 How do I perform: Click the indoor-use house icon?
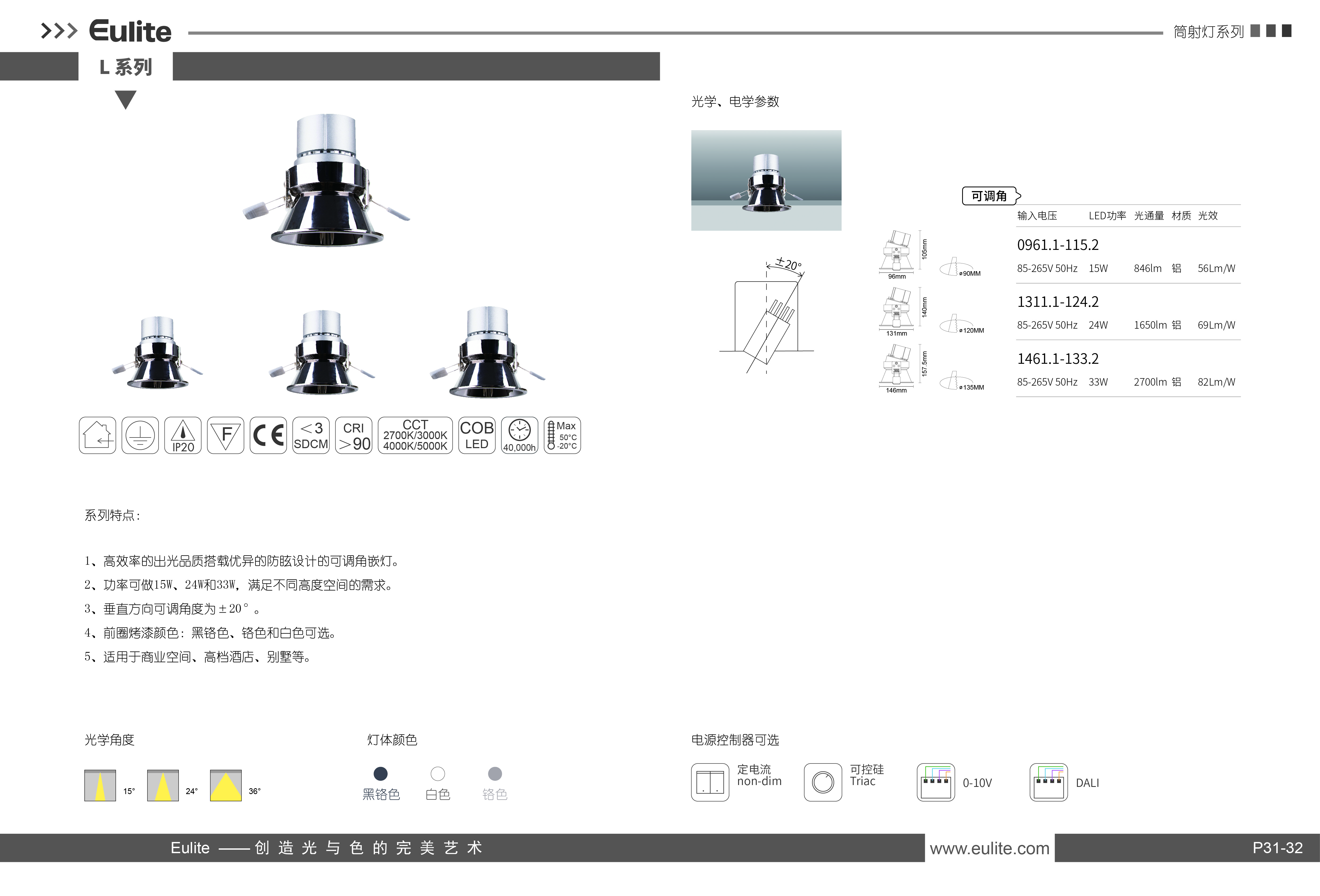click(98, 435)
